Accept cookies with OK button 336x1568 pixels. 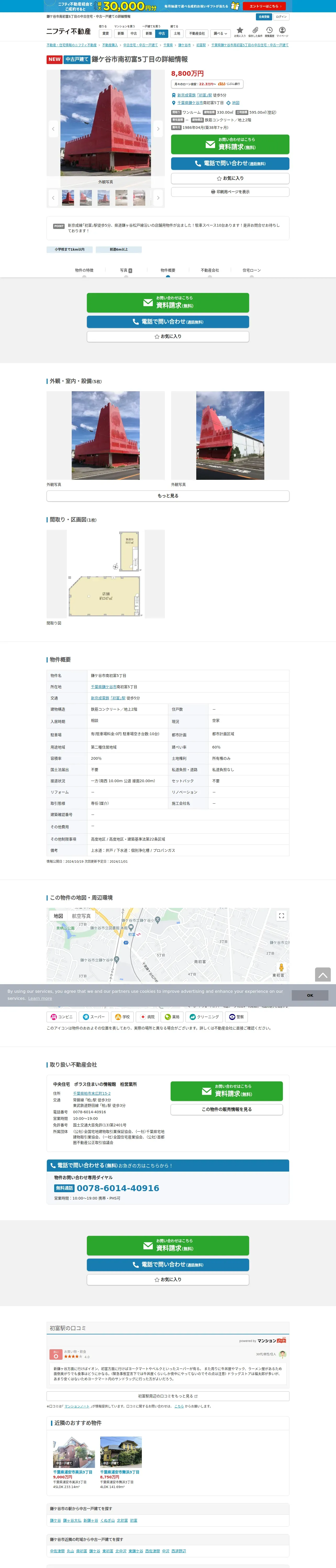[x=310, y=995]
